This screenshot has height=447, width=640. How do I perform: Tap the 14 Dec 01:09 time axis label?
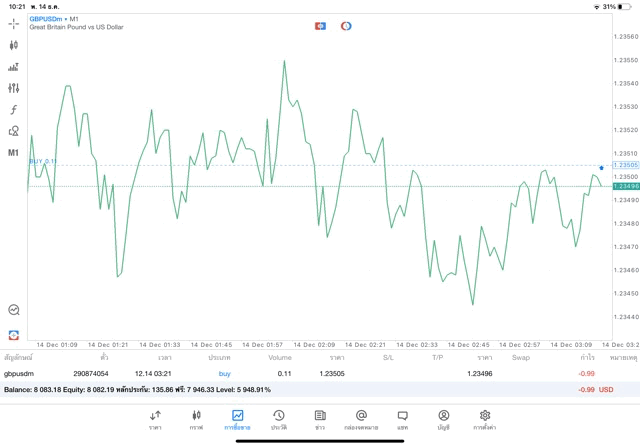coord(57,345)
